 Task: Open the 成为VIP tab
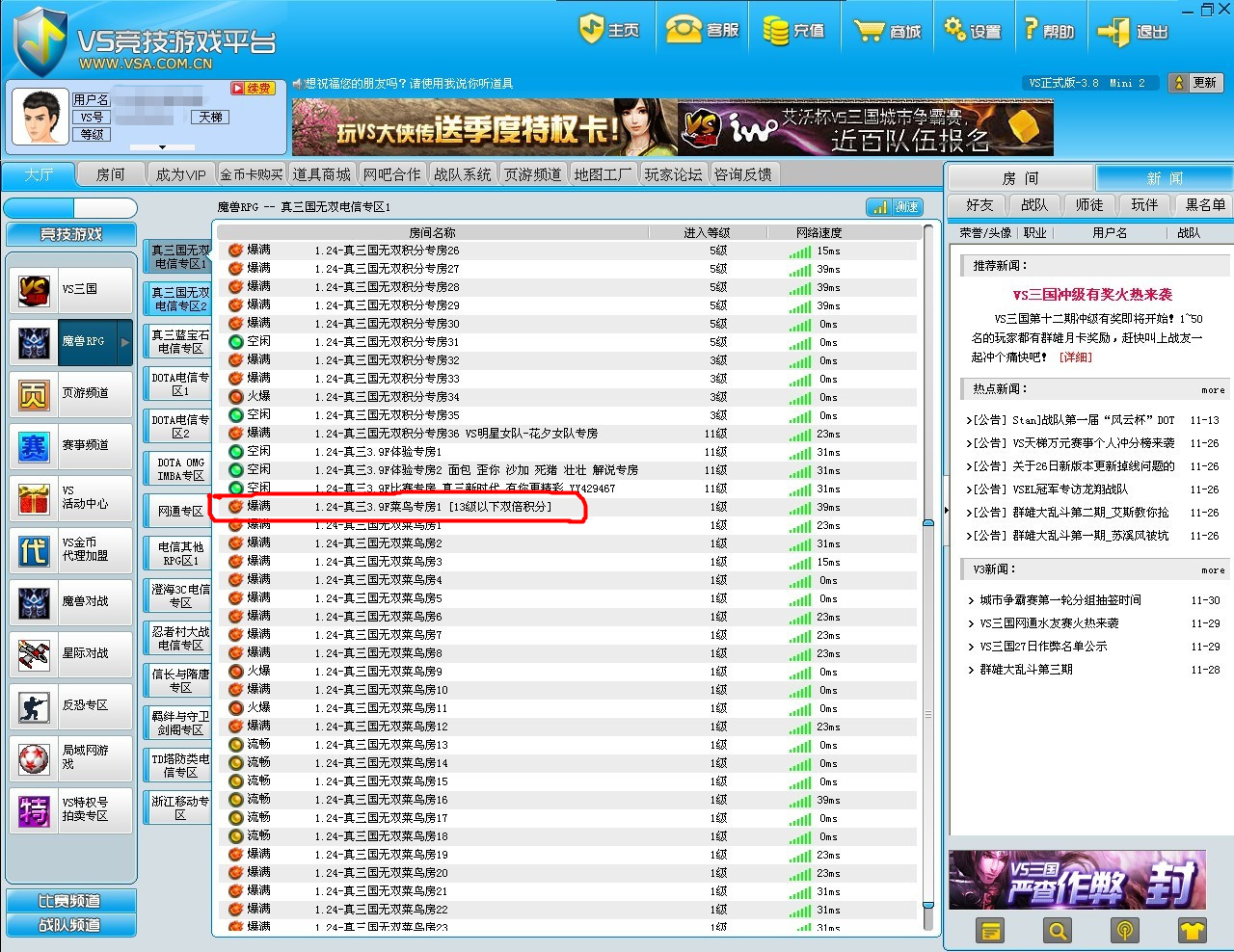[x=180, y=174]
